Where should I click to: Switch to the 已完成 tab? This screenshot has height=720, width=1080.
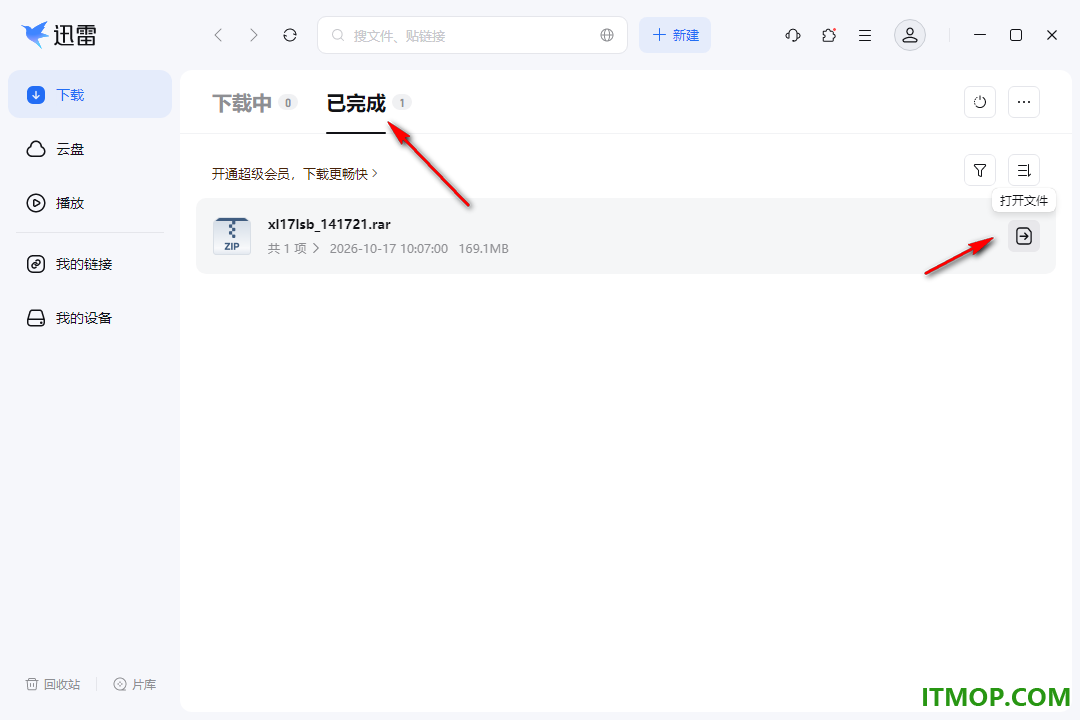click(x=356, y=103)
